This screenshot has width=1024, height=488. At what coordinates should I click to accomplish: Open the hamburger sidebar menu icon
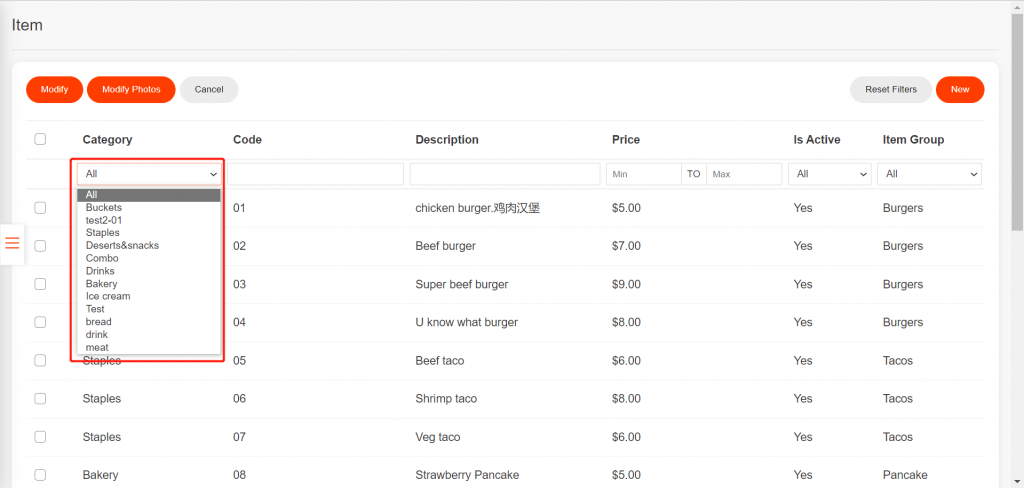click(x=12, y=243)
